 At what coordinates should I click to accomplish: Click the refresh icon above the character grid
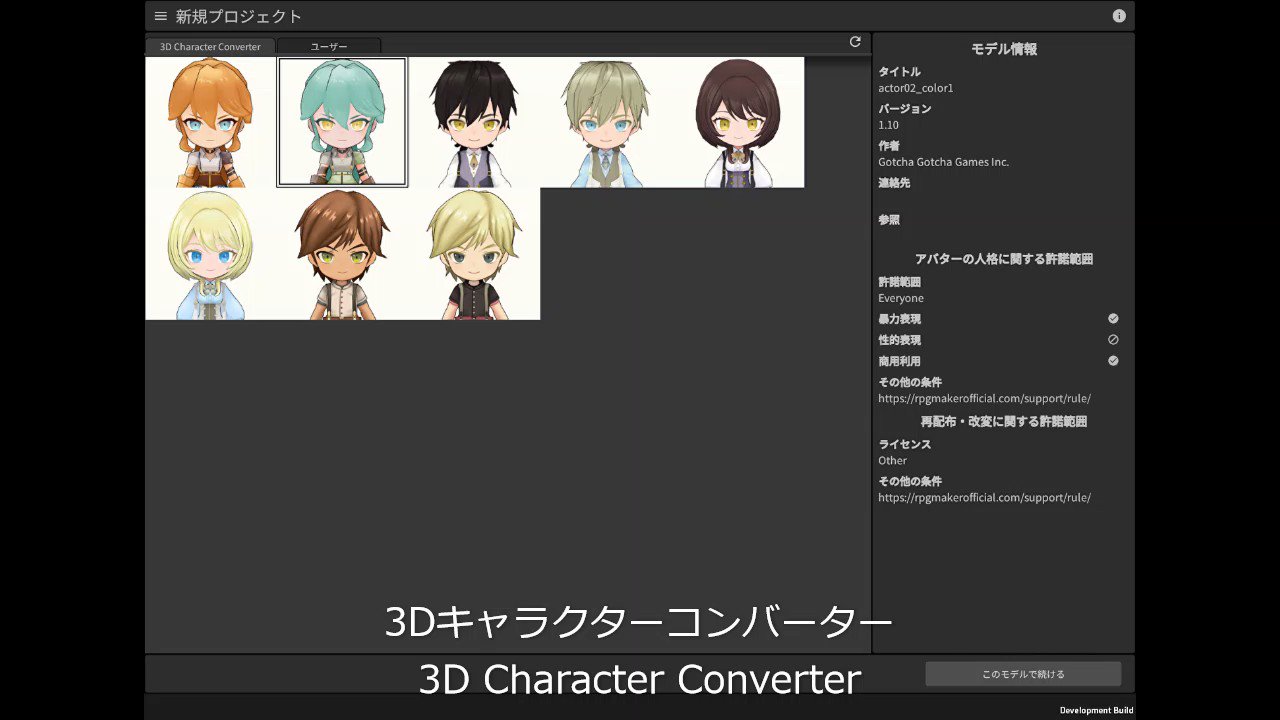point(855,42)
